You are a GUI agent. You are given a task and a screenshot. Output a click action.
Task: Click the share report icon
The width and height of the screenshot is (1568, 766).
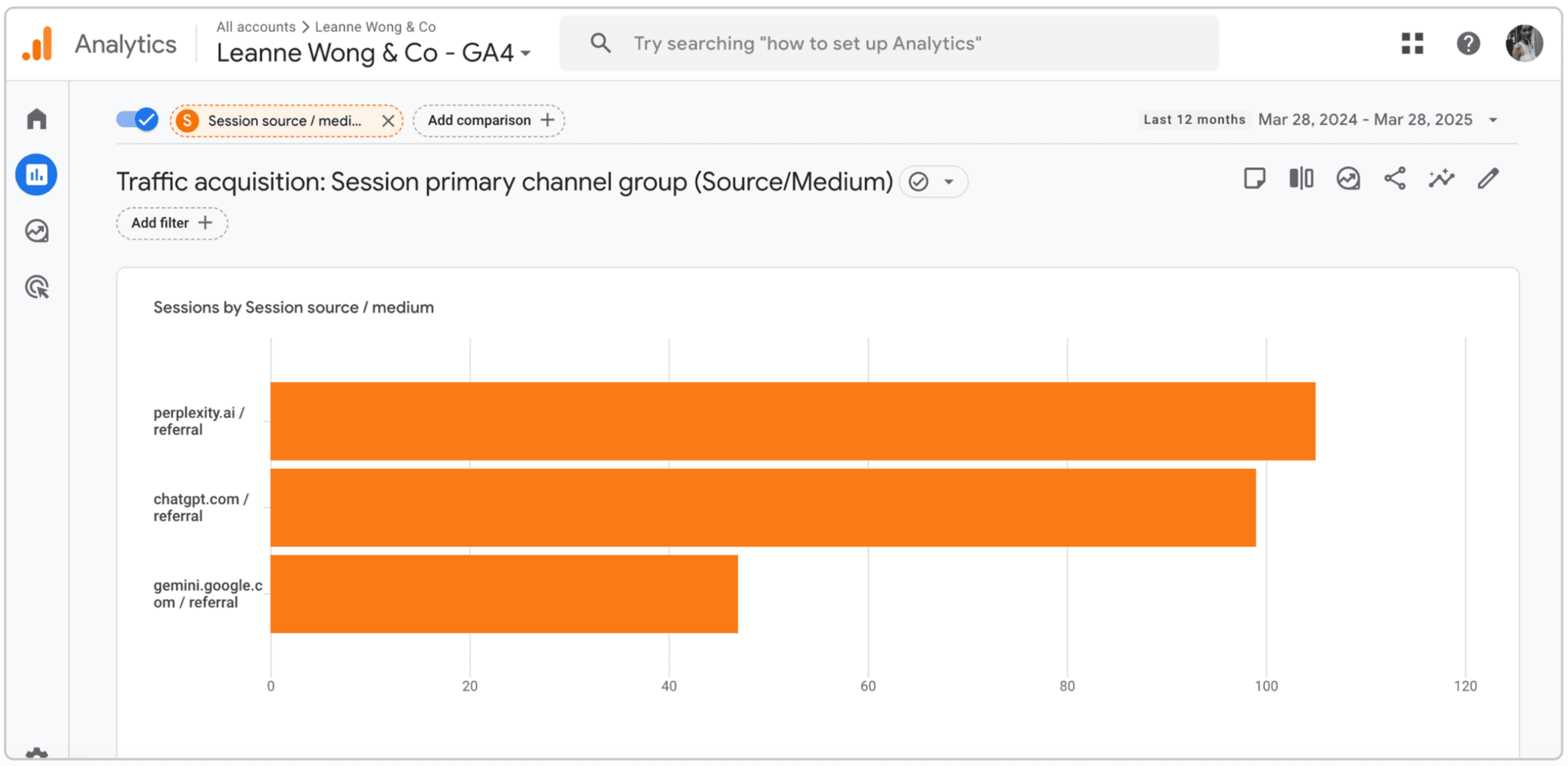(x=1395, y=179)
